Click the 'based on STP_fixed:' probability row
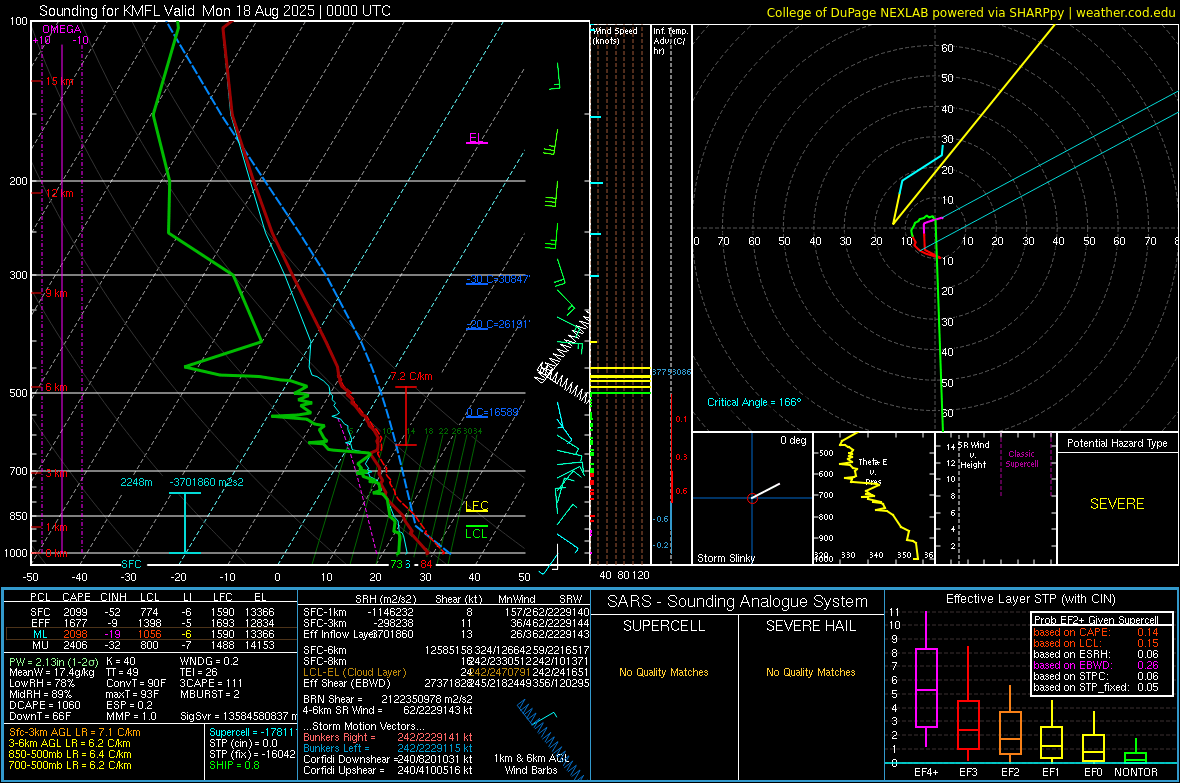Screen dimensions: 1180x783 [1096, 687]
